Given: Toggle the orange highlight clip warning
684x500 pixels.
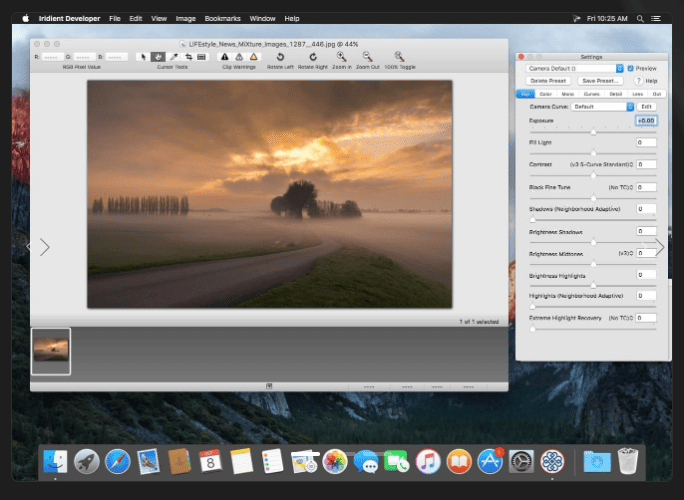Looking at the screenshot, I should (x=253, y=57).
